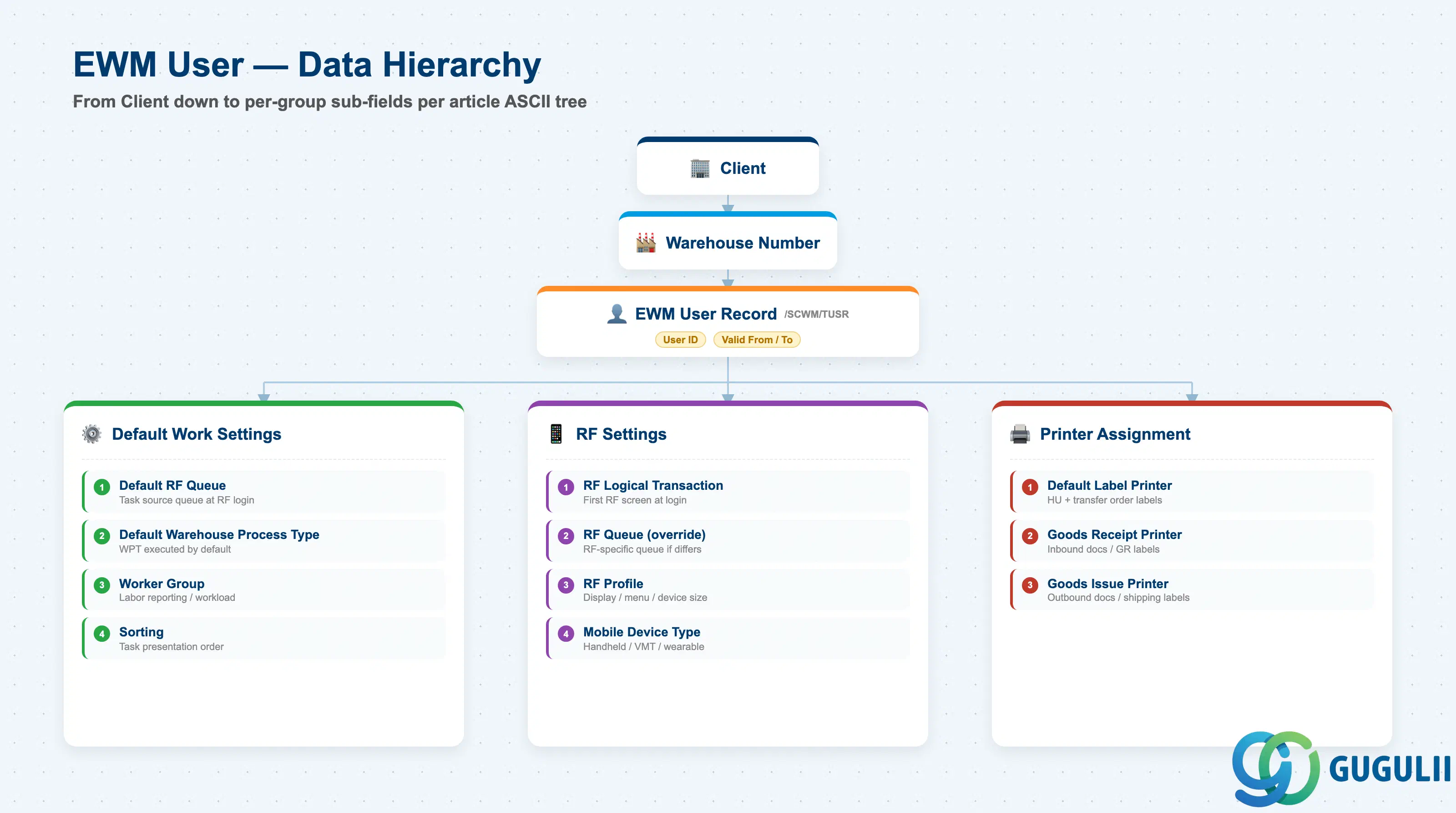
Task: Click number badge beside Default Label Printer
Action: click(x=1030, y=488)
